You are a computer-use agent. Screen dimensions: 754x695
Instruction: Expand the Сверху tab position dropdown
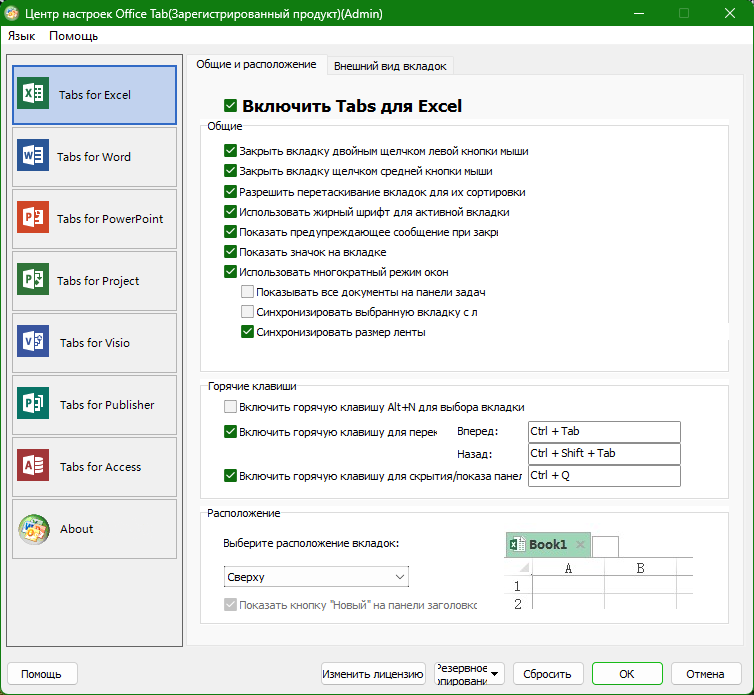[x=316, y=577]
